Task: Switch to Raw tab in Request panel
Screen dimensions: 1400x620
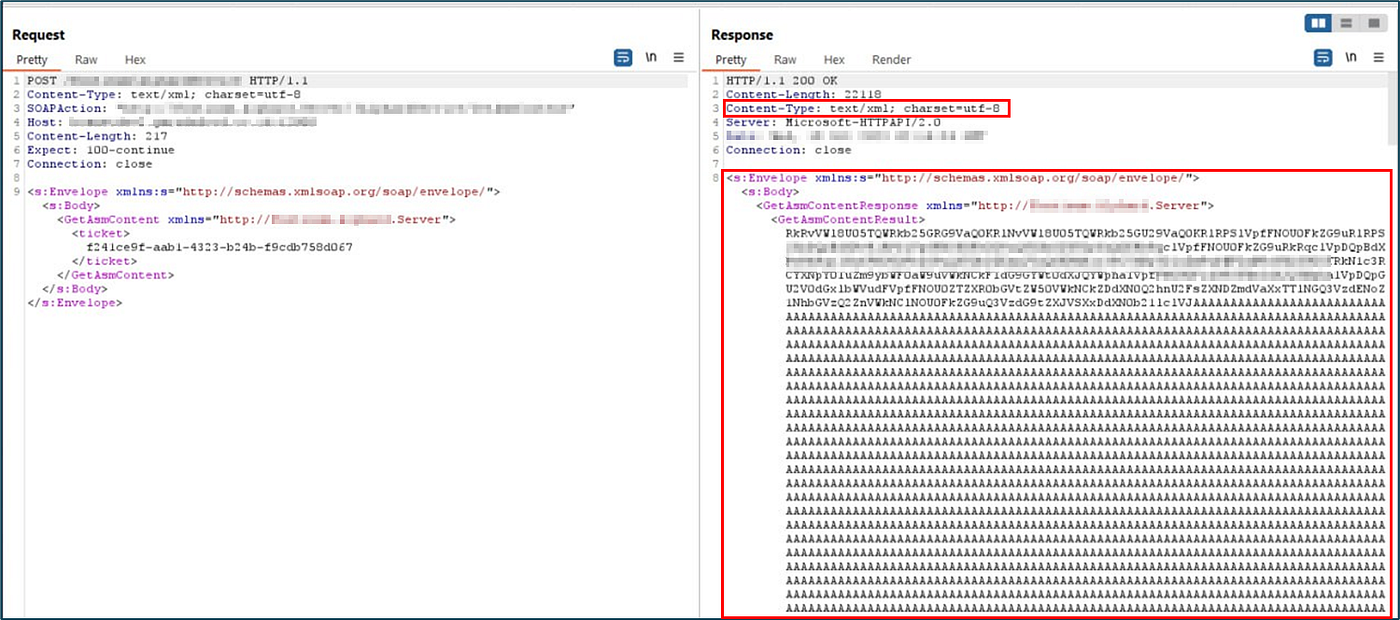Action: coord(86,60)
